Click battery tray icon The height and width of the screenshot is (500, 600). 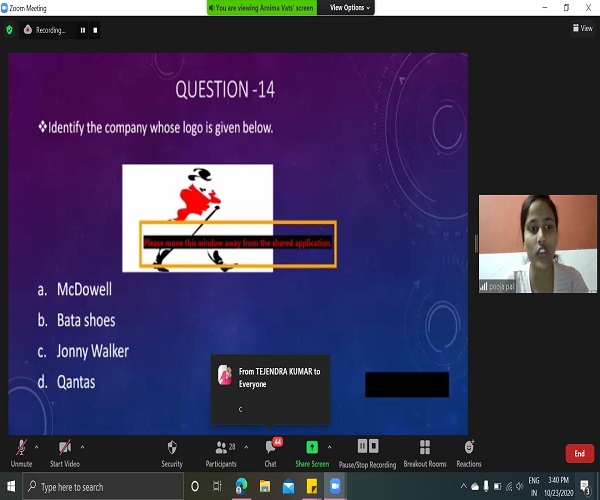pos(497,487)
